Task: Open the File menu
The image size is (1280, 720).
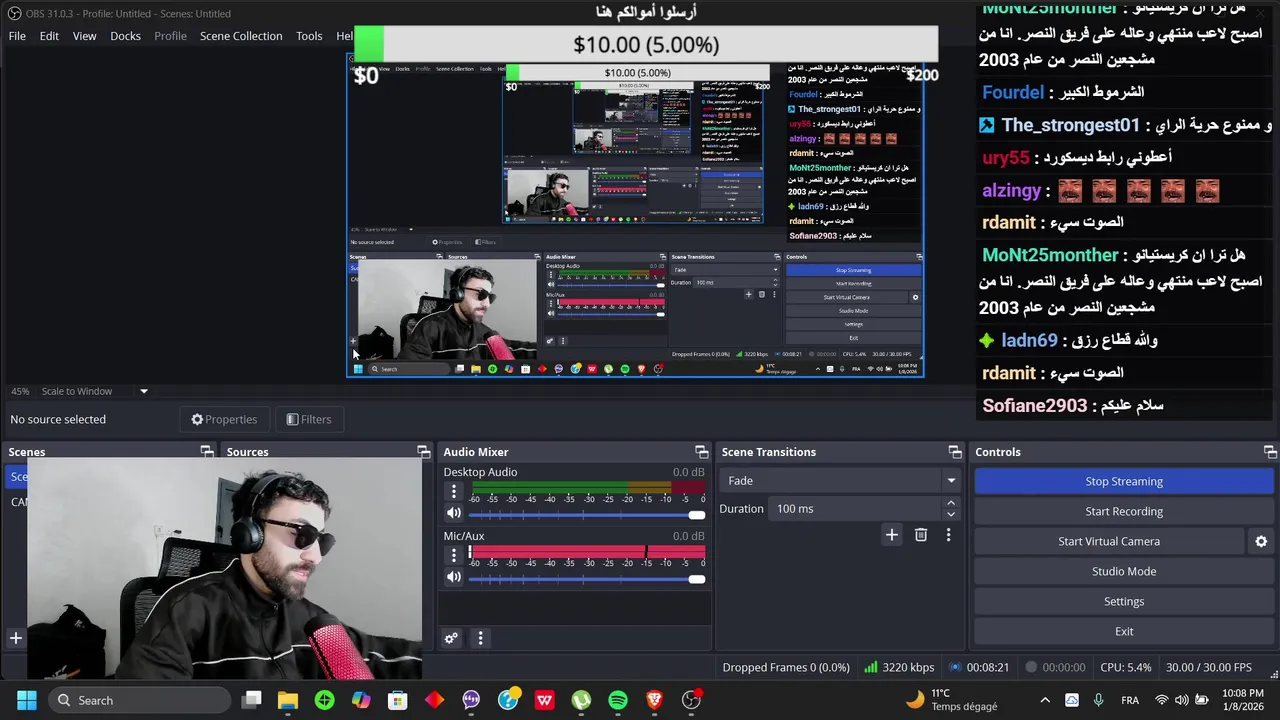Action: click(x=17, y=36)
